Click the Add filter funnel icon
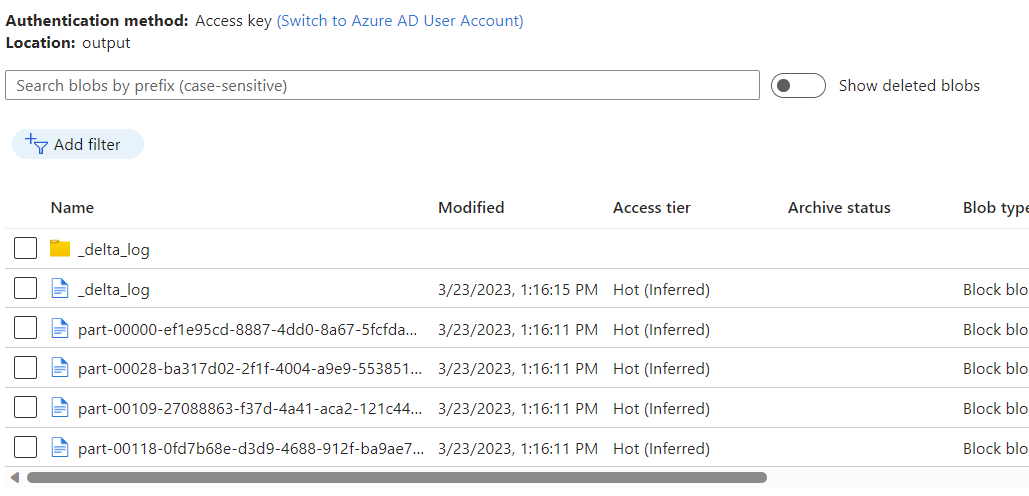 (x=37, y=144)
